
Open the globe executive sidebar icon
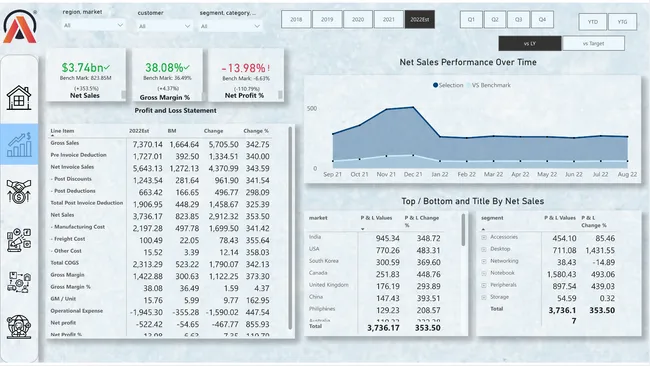(19, 327)
